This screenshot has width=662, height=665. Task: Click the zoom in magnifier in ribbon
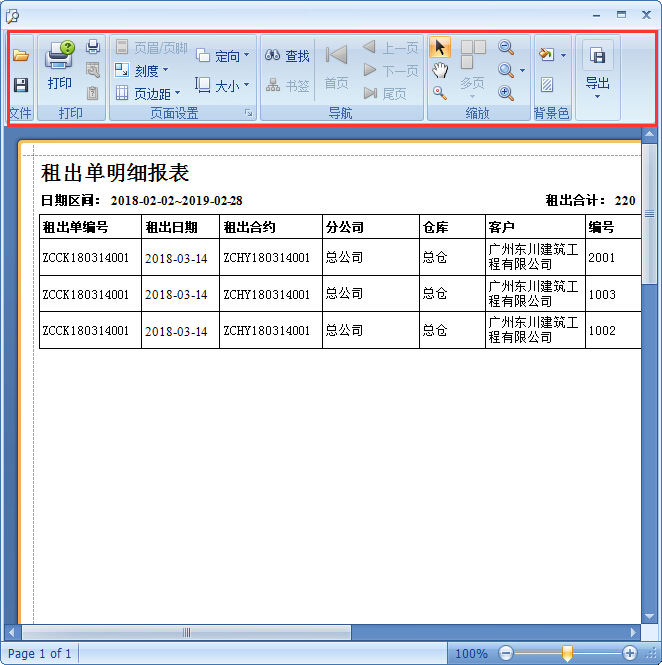click(506, 93)
